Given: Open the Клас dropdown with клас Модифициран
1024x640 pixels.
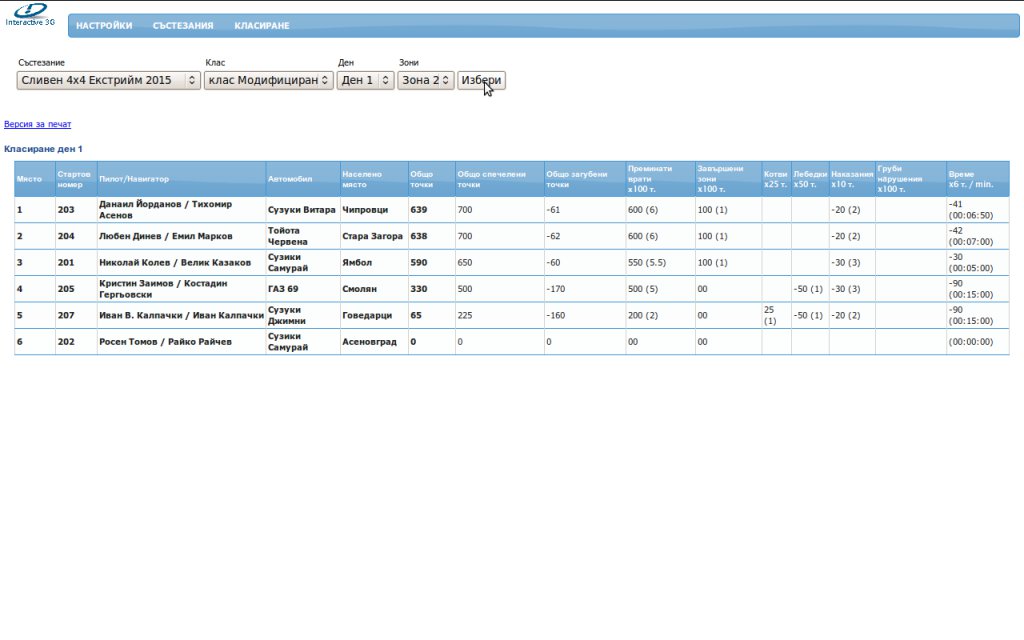Looking at the screenshot, I should [x=268, y=80].
